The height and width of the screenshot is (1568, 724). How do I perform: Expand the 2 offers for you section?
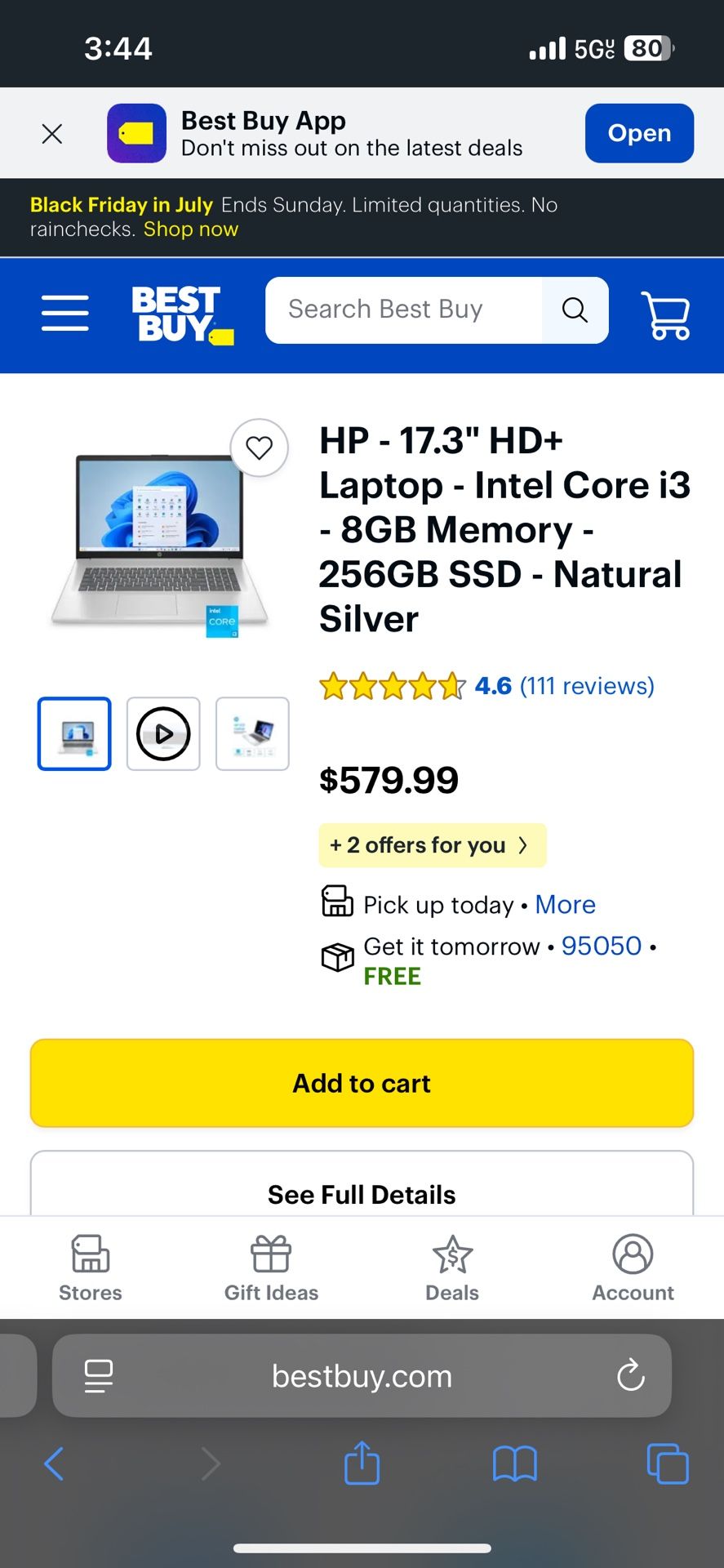click(432, 845)
